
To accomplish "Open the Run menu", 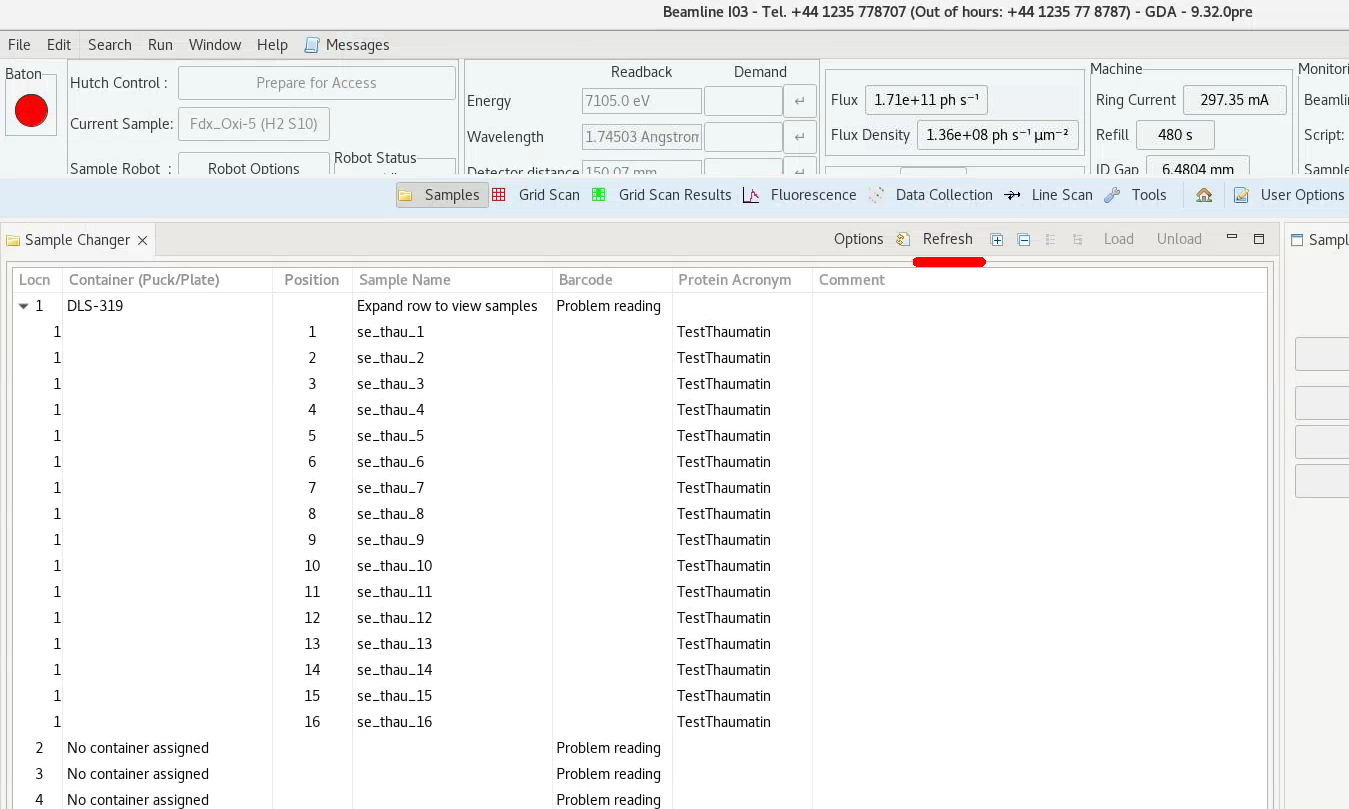I will click(160, 45).
